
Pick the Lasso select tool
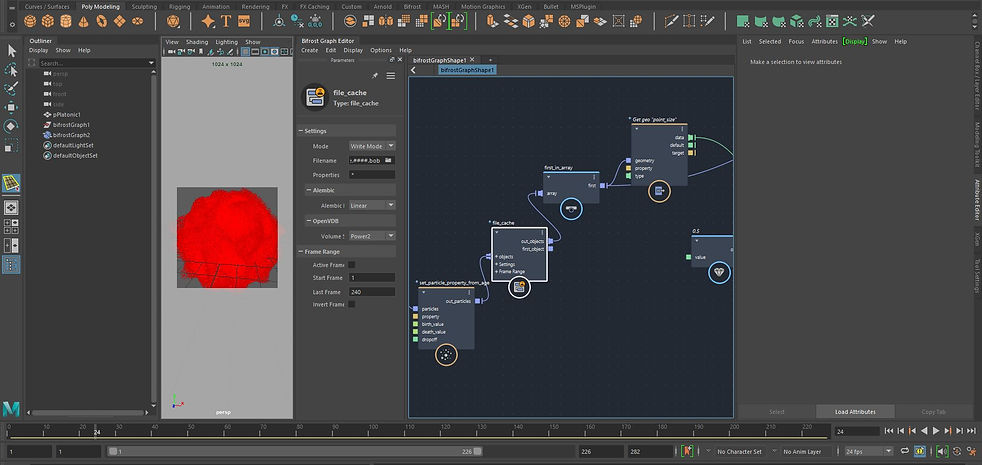tap(11, 70)
